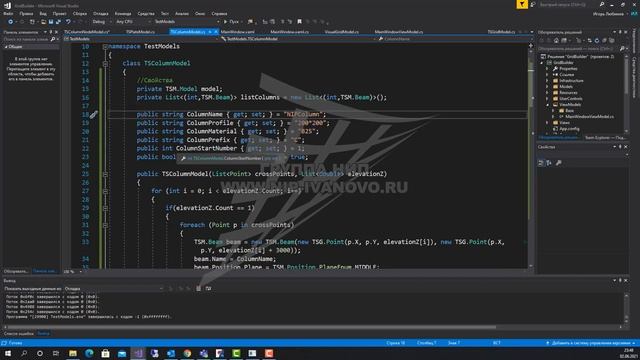Switch to TSPlateModel.cs tab
Screen dimensions: 640x360
(140, 31)
